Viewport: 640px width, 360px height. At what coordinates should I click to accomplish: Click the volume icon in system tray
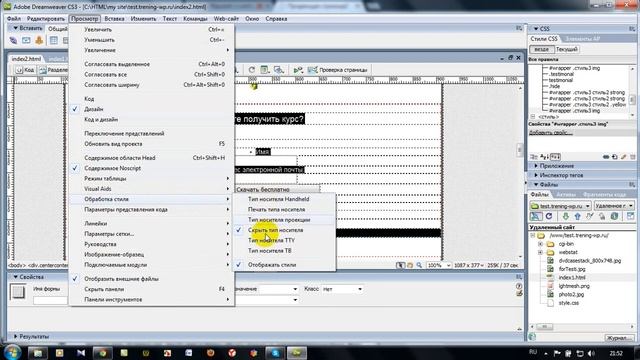[591, 353]
